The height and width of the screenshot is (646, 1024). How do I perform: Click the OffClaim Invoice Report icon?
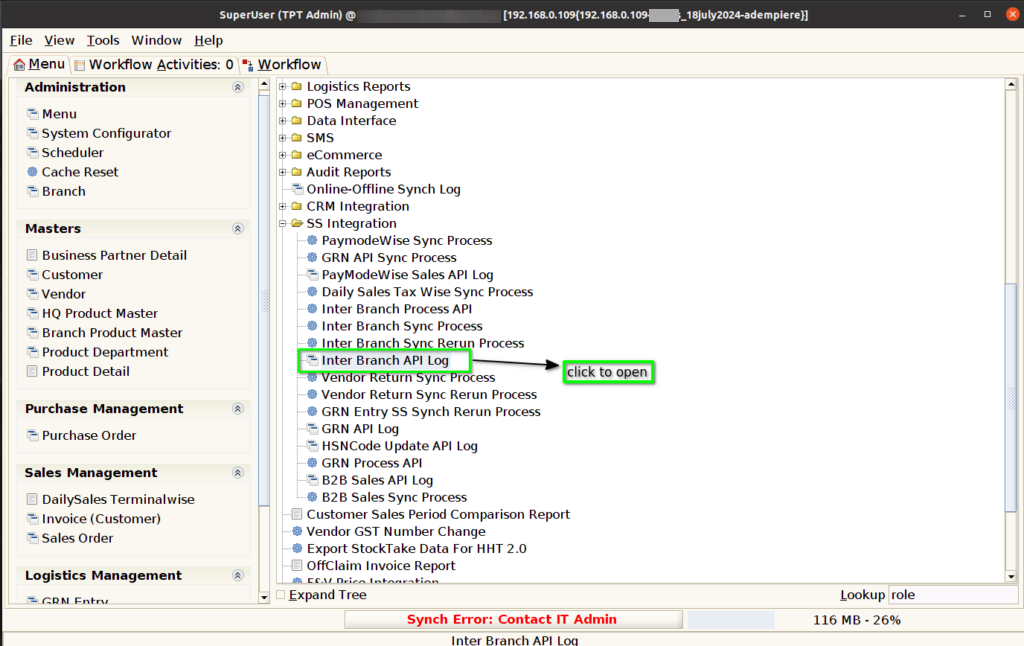click(297, 566)
